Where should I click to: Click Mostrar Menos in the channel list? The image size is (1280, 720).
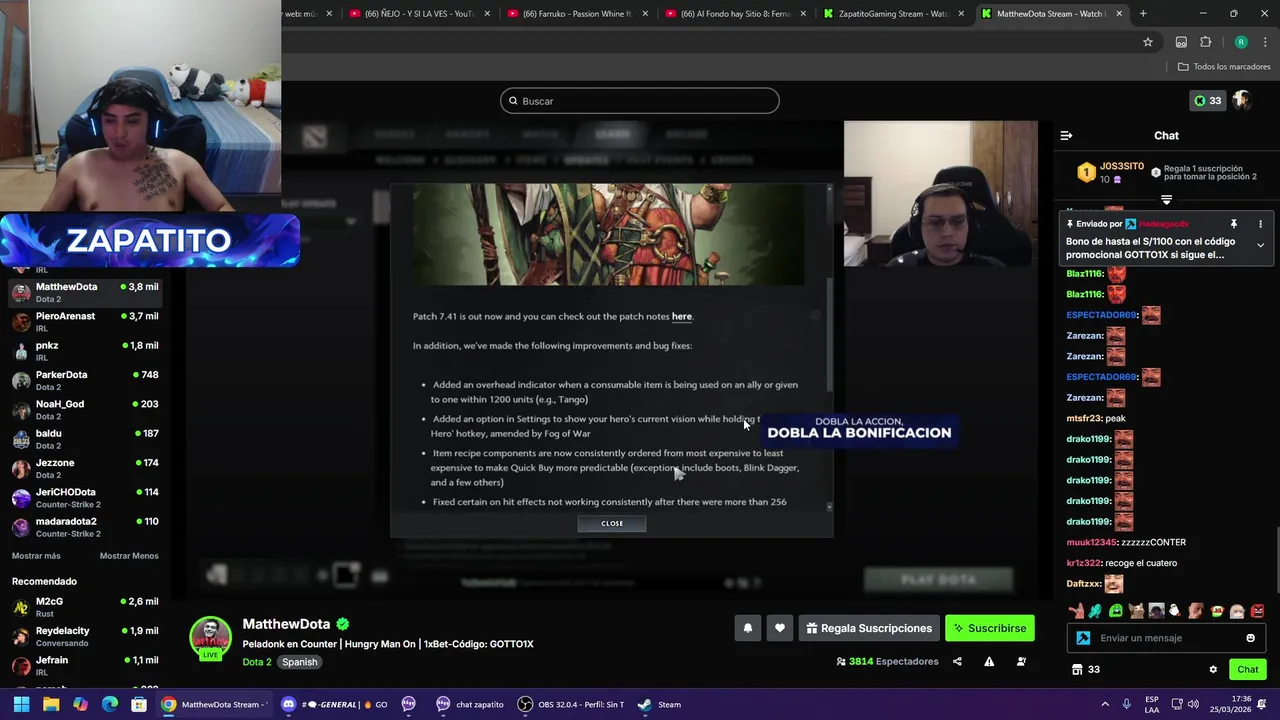pos(129,556)
